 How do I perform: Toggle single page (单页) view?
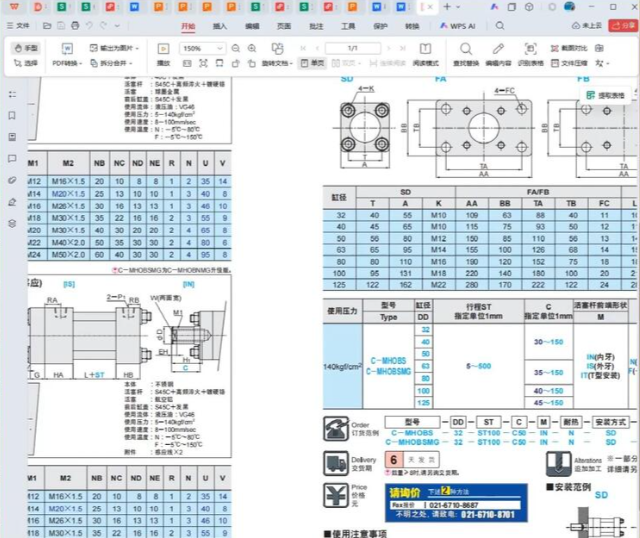(313, 63)
